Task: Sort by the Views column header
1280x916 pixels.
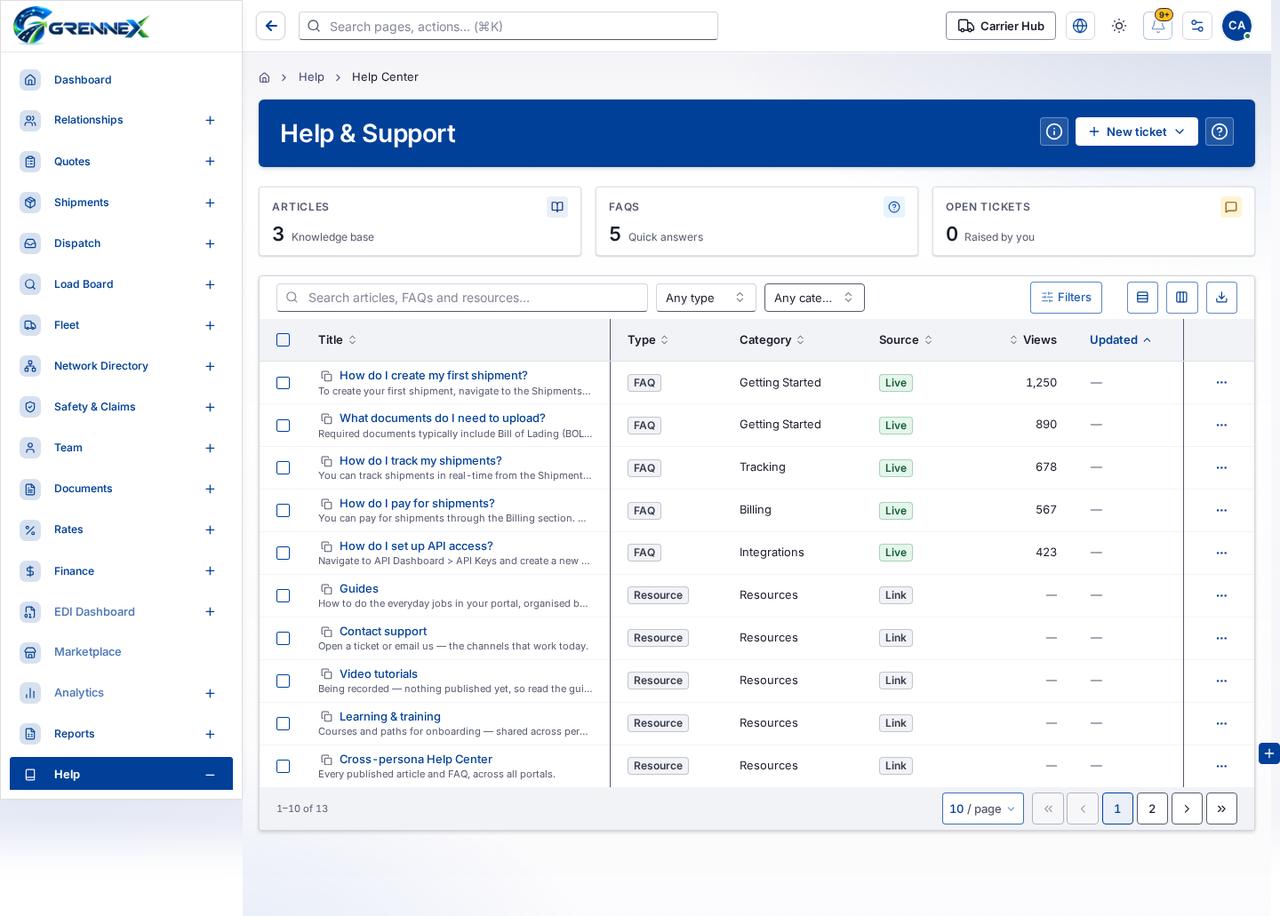Action: pyautogui.click(x=1033, y=340)
